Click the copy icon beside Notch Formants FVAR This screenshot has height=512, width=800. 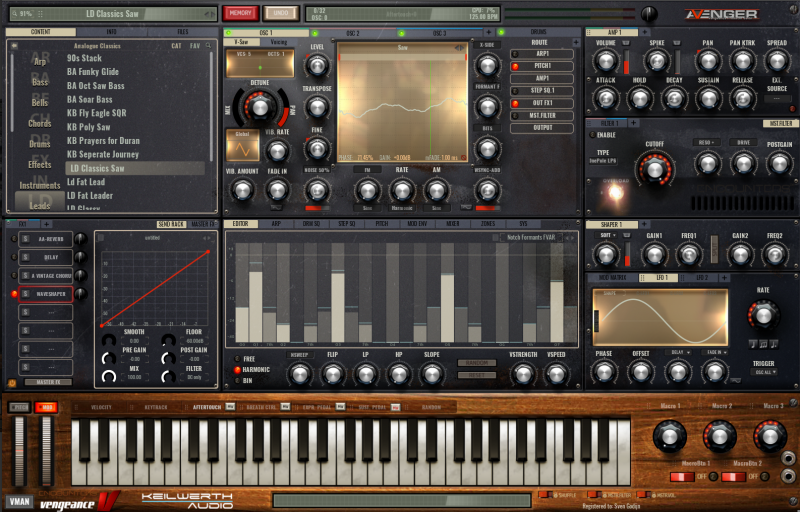point(495,238)
